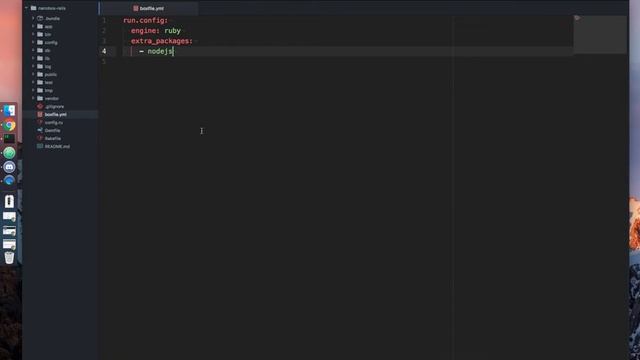This screenshot has height=360, width=640.
Task: Open Google Chrome from the dock
Action: coord(9,125)
